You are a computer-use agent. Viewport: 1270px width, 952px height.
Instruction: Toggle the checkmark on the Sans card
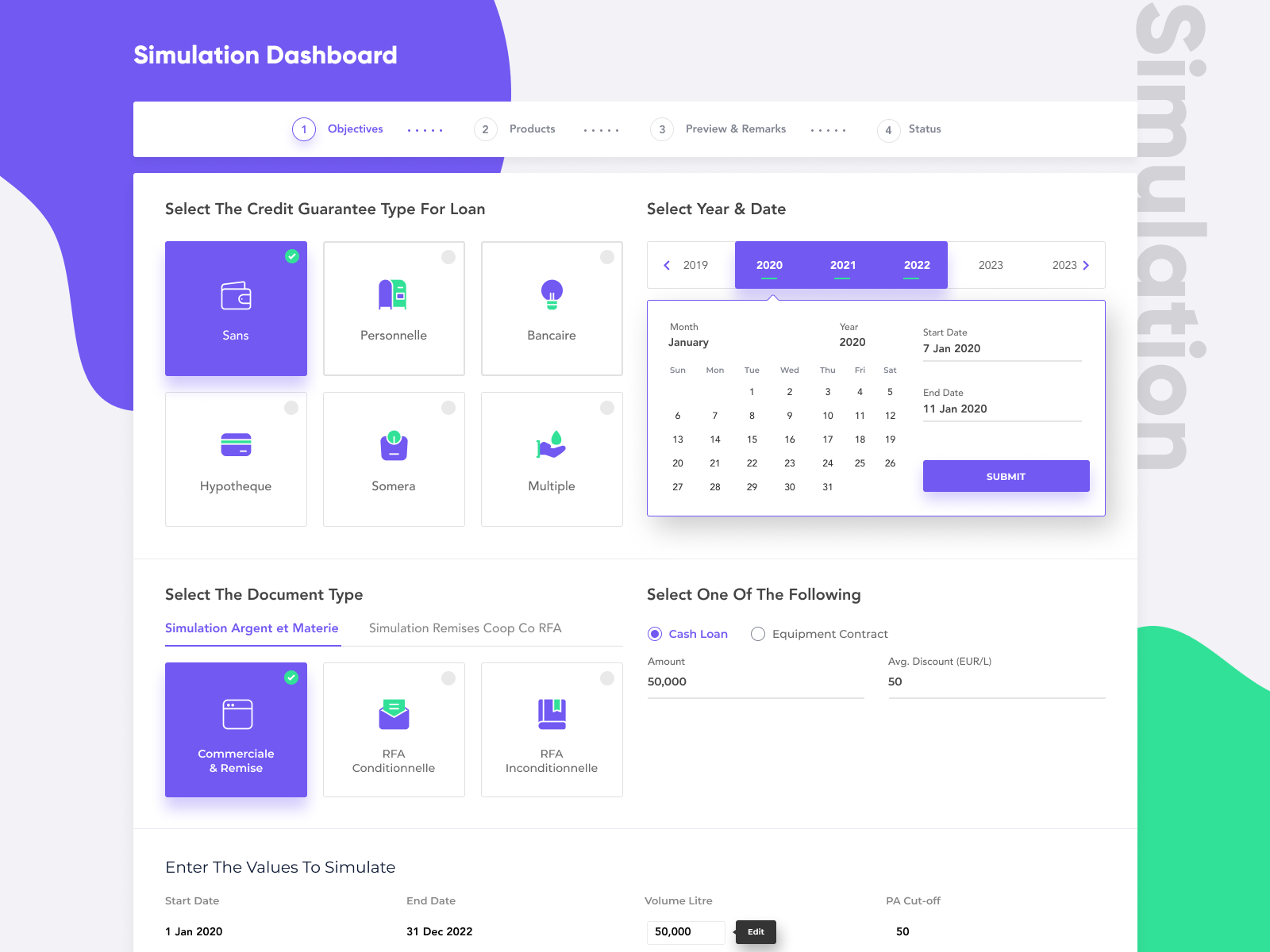pos(291,256)
